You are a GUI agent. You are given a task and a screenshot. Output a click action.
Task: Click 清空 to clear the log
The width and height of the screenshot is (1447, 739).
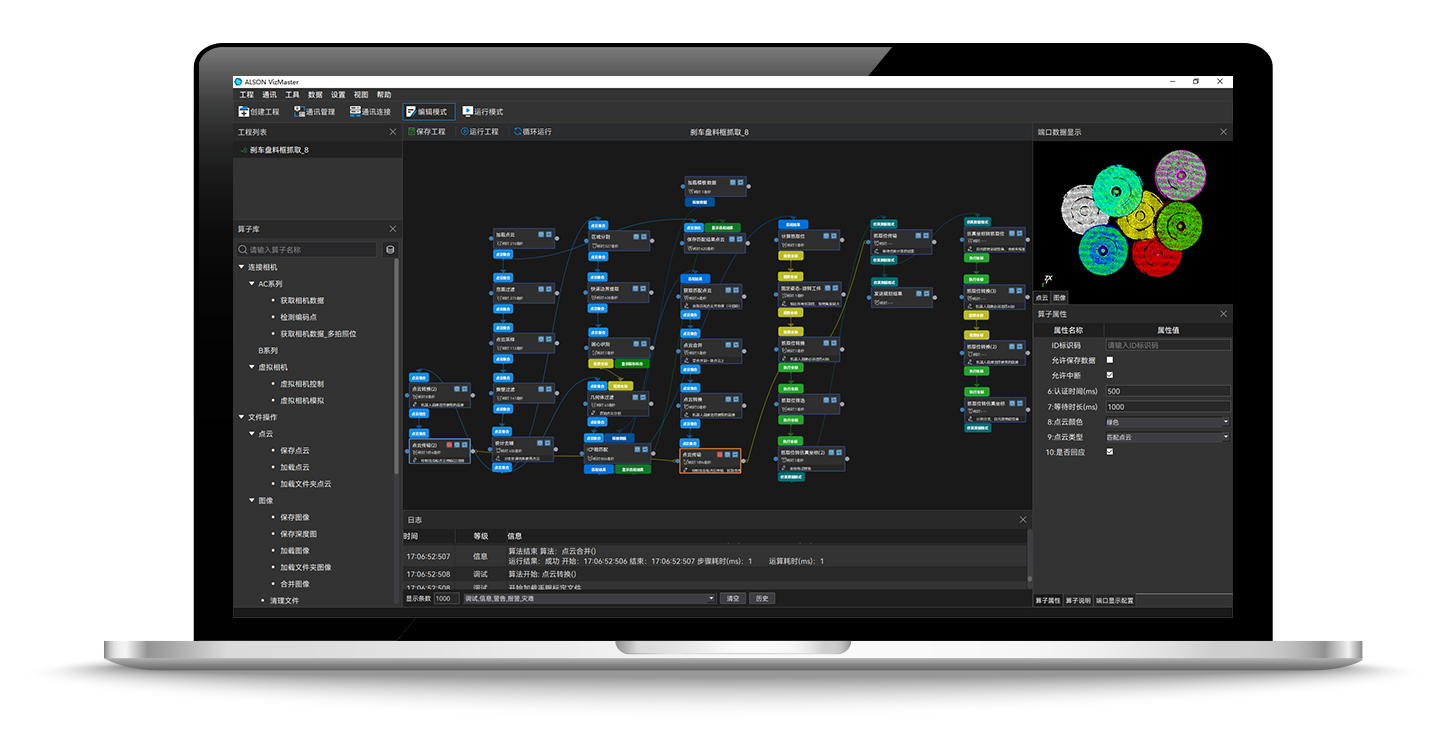point(732,597)
